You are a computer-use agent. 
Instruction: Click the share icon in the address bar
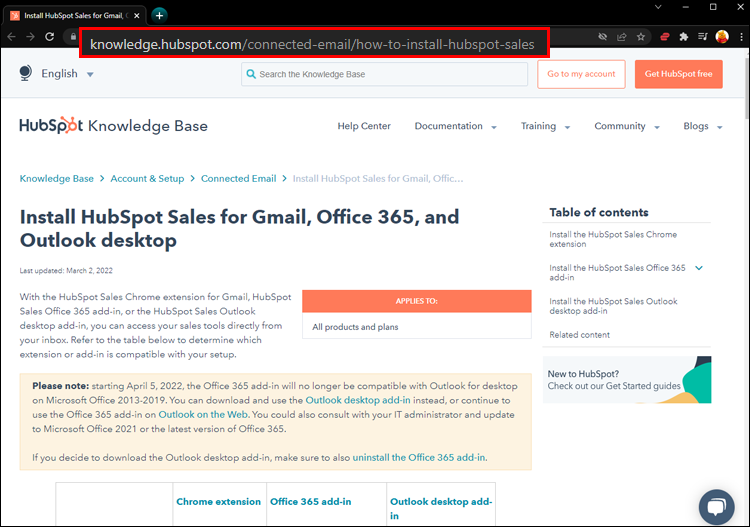622,37
